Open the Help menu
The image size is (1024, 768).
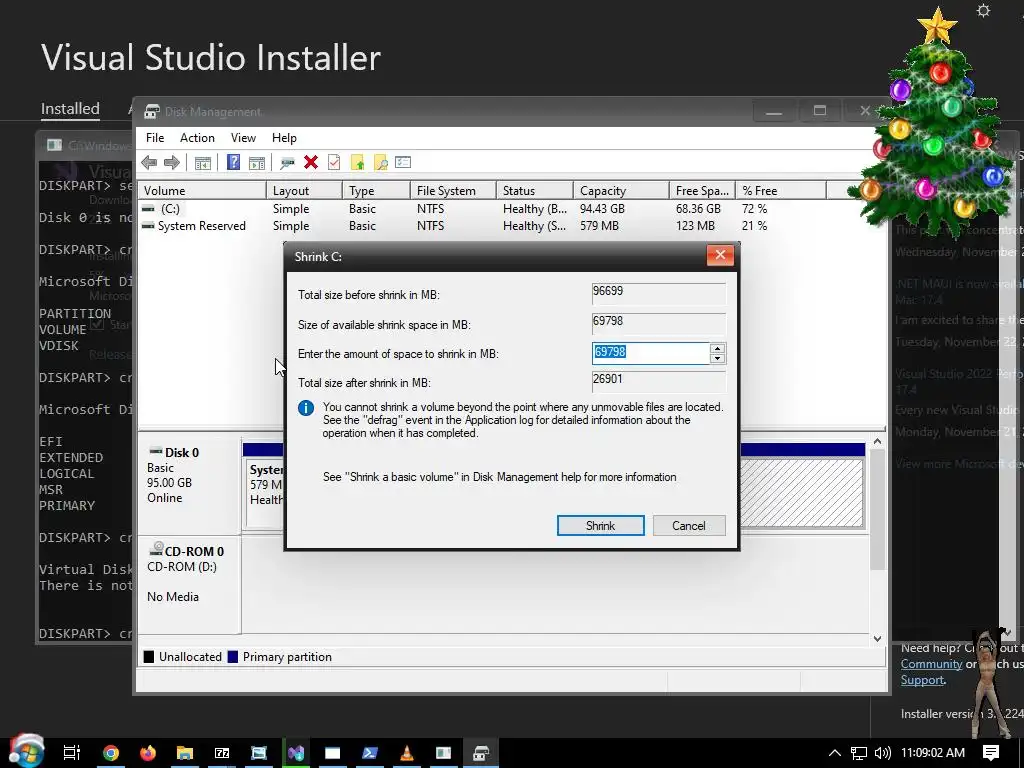pos(284,138)
